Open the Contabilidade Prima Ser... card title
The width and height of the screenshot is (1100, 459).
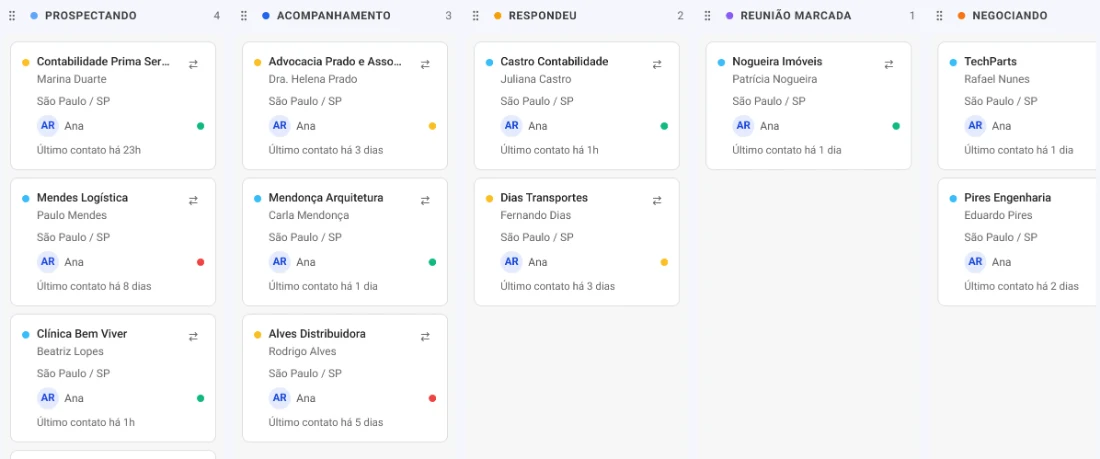pyautogui.click(x=103, y=62)
